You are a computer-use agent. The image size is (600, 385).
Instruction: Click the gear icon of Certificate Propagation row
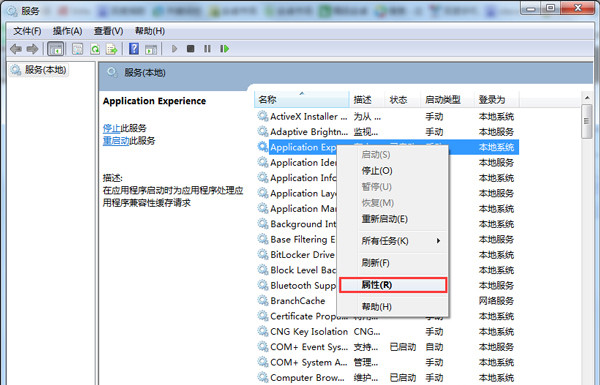click(263, 316)
